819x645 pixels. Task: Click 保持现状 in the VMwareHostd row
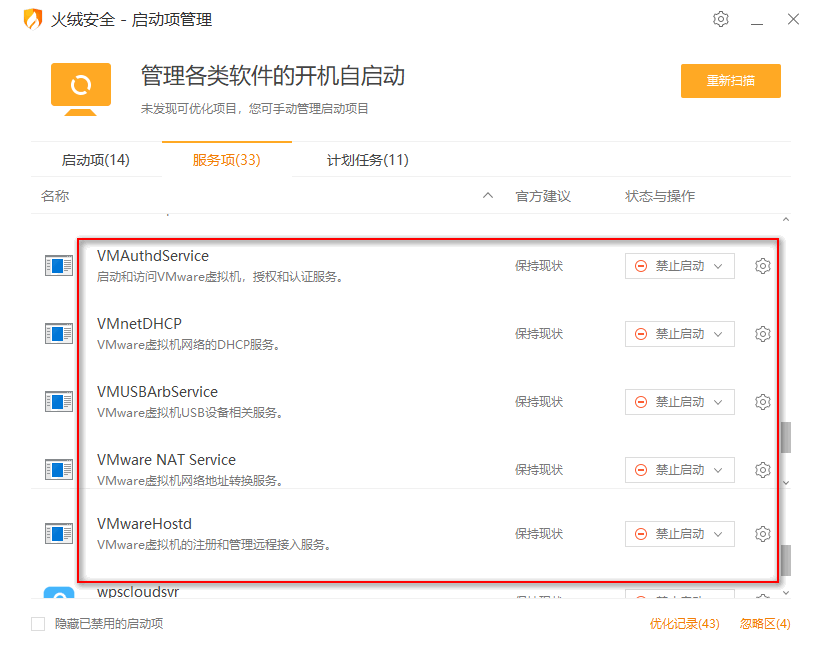point(539,534)
